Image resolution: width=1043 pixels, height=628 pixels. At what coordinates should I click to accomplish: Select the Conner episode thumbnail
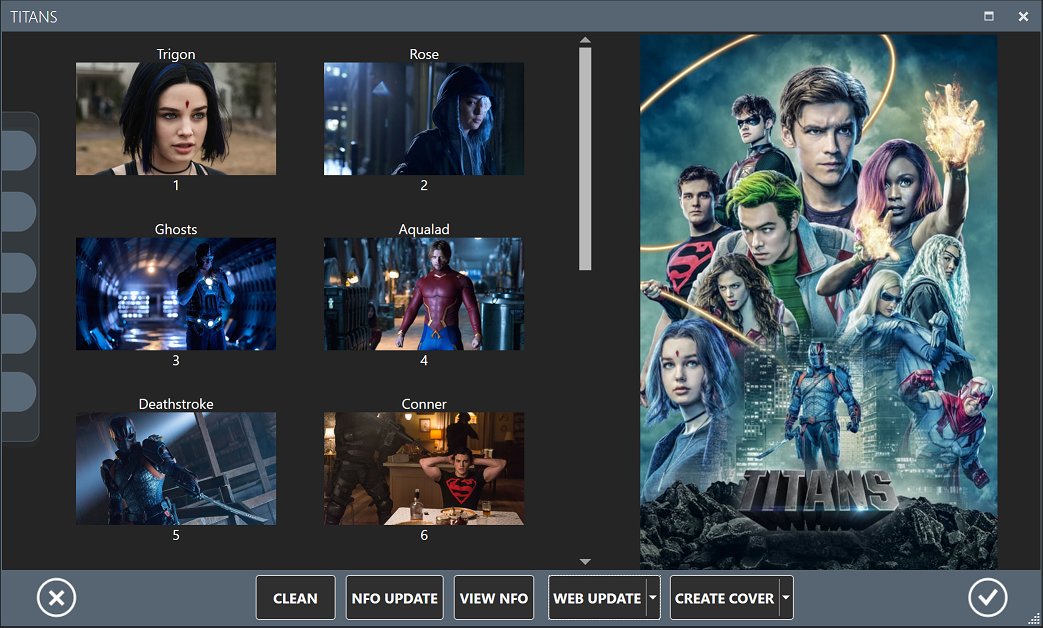pyautogui.click(x=424, y=469)
